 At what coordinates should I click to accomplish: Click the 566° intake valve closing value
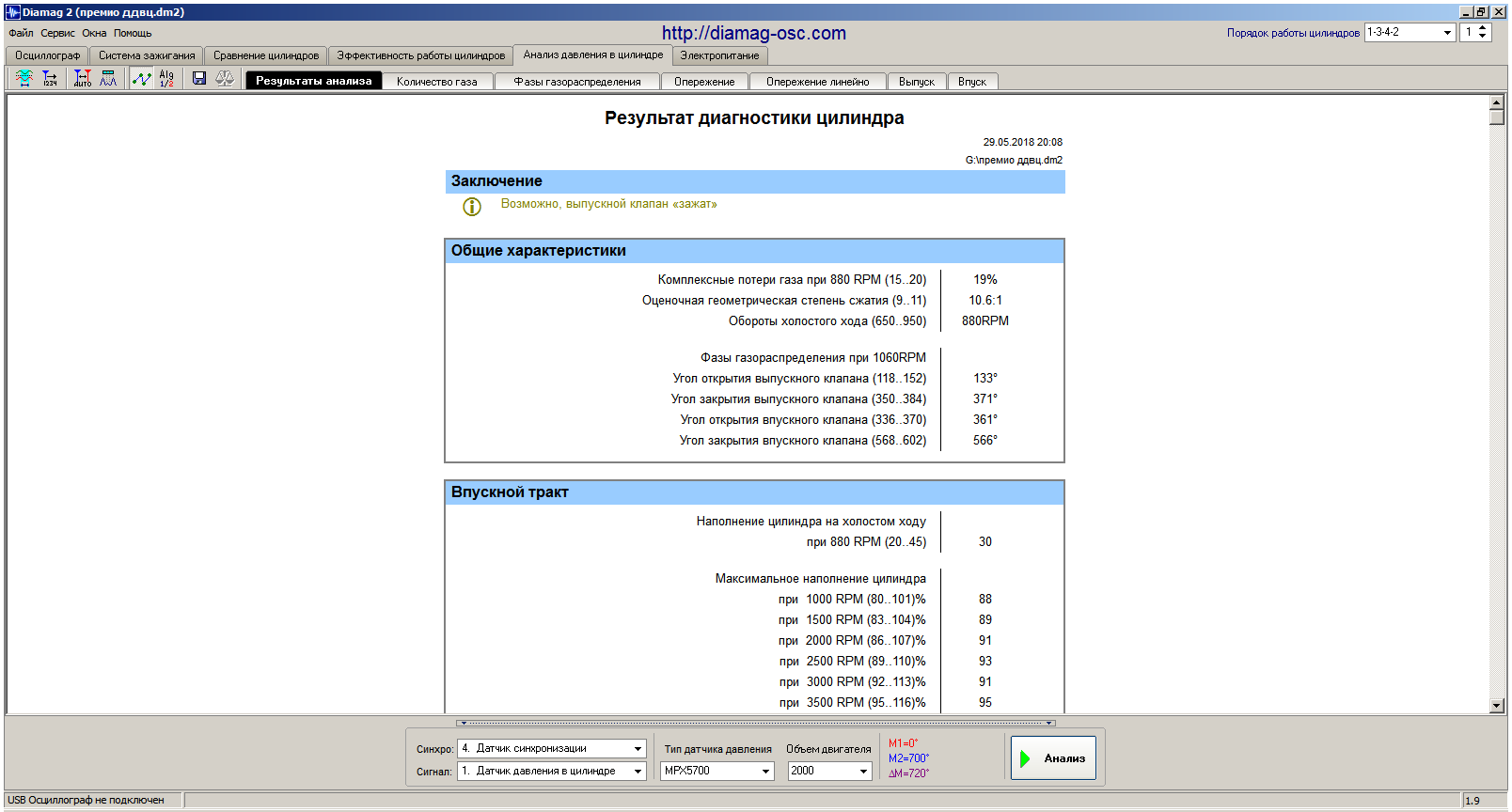pos(984,440)
